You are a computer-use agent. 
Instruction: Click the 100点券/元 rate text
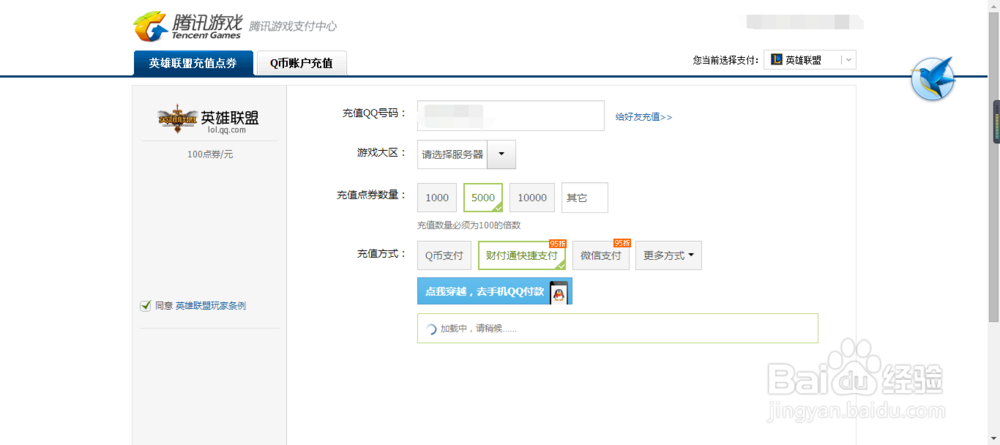210,154
